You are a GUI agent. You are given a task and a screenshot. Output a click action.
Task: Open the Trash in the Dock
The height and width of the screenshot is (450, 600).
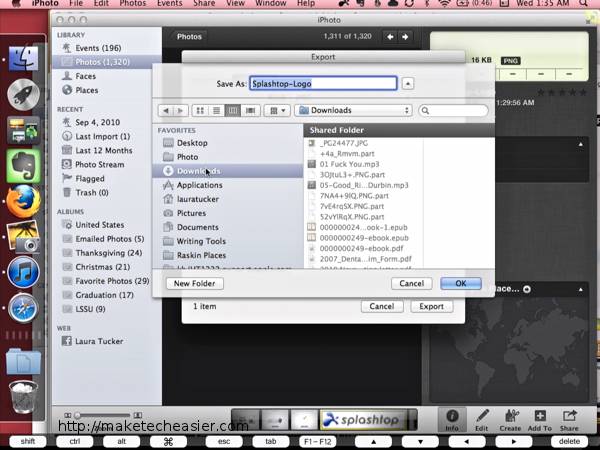tap(23, 397)
